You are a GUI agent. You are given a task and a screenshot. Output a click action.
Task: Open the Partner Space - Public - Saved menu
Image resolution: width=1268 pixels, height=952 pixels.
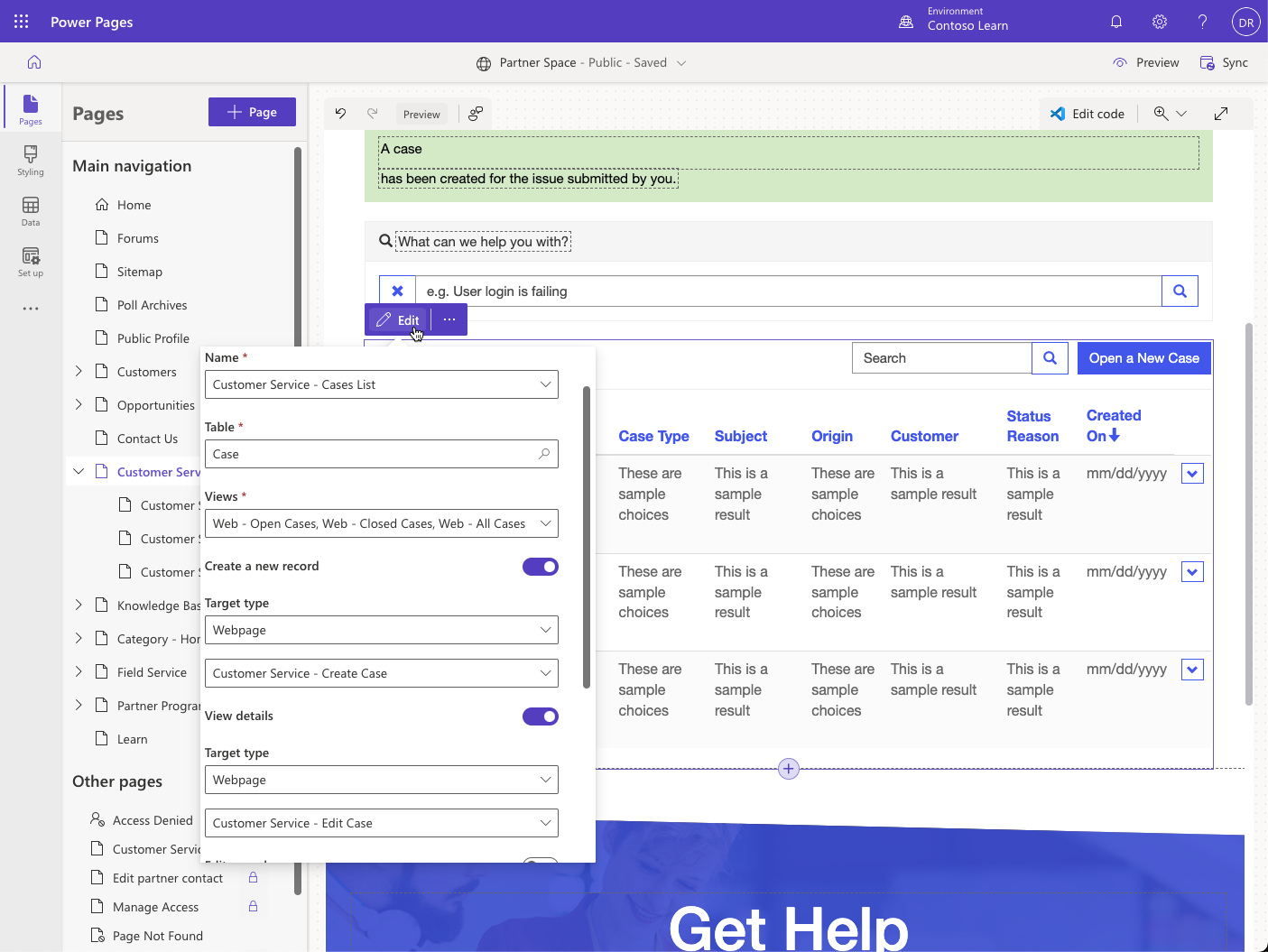pos(581,61)
